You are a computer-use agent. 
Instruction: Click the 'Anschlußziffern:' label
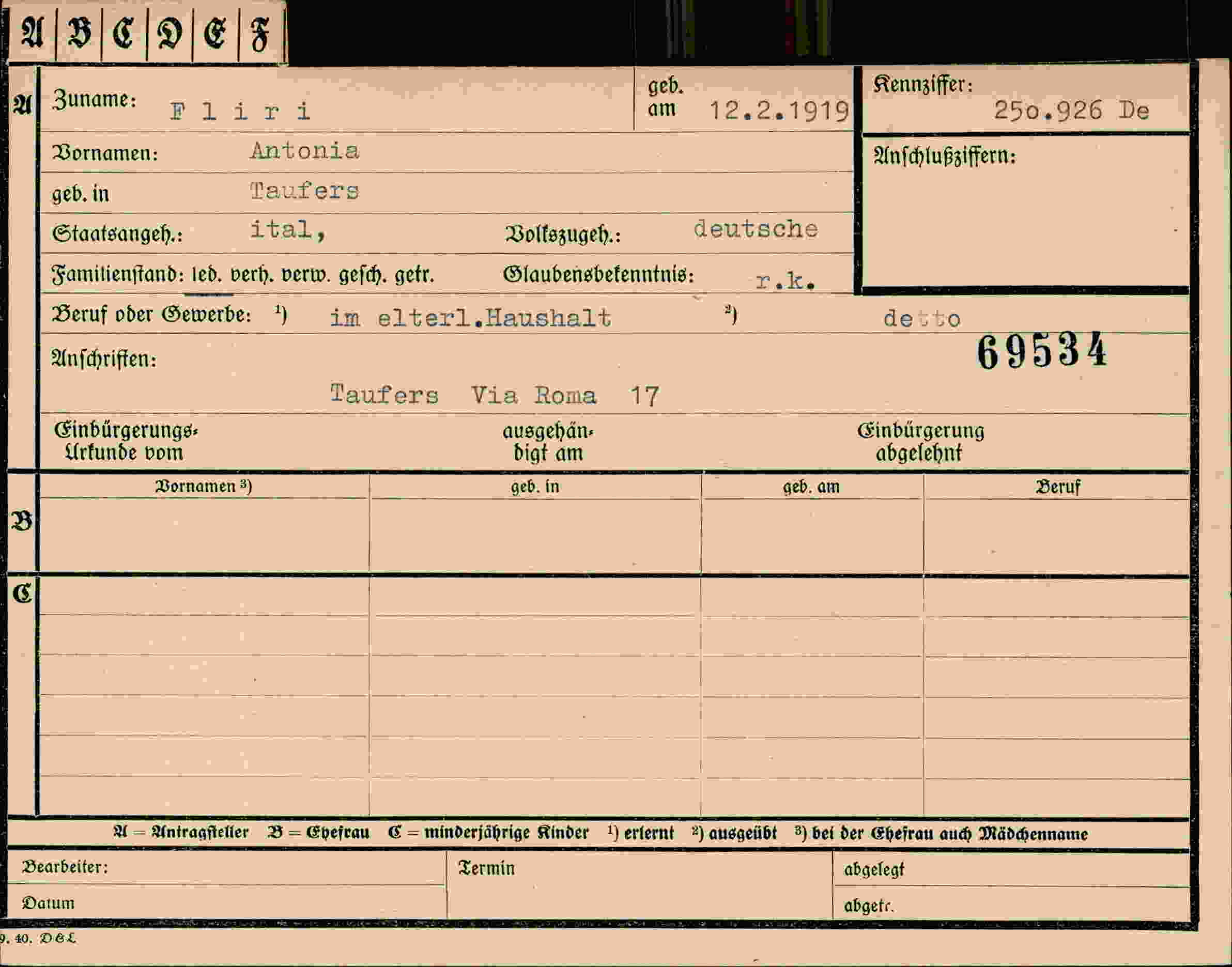click(944, 155)
